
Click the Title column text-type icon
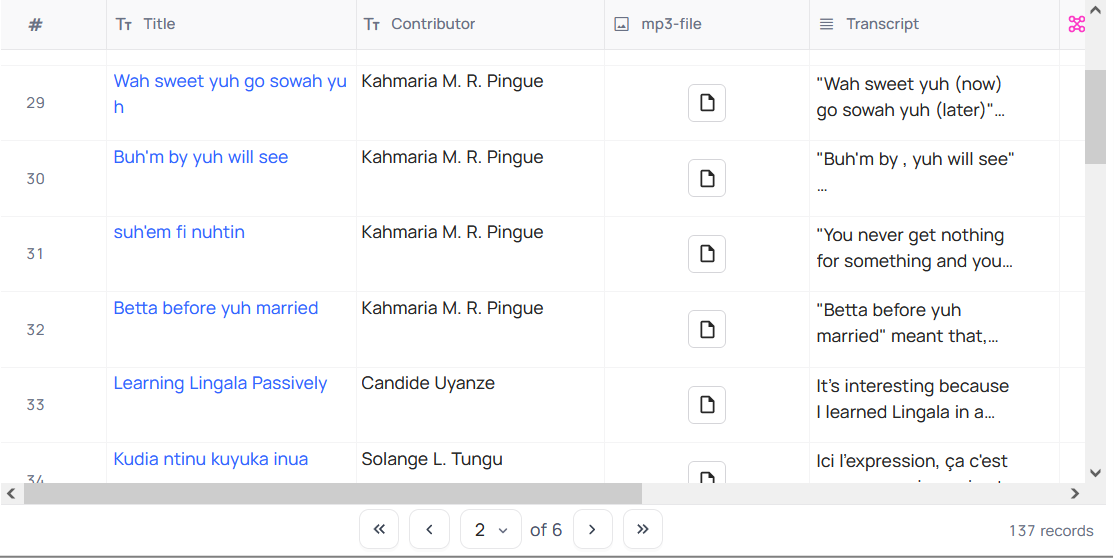click(124, 24)
